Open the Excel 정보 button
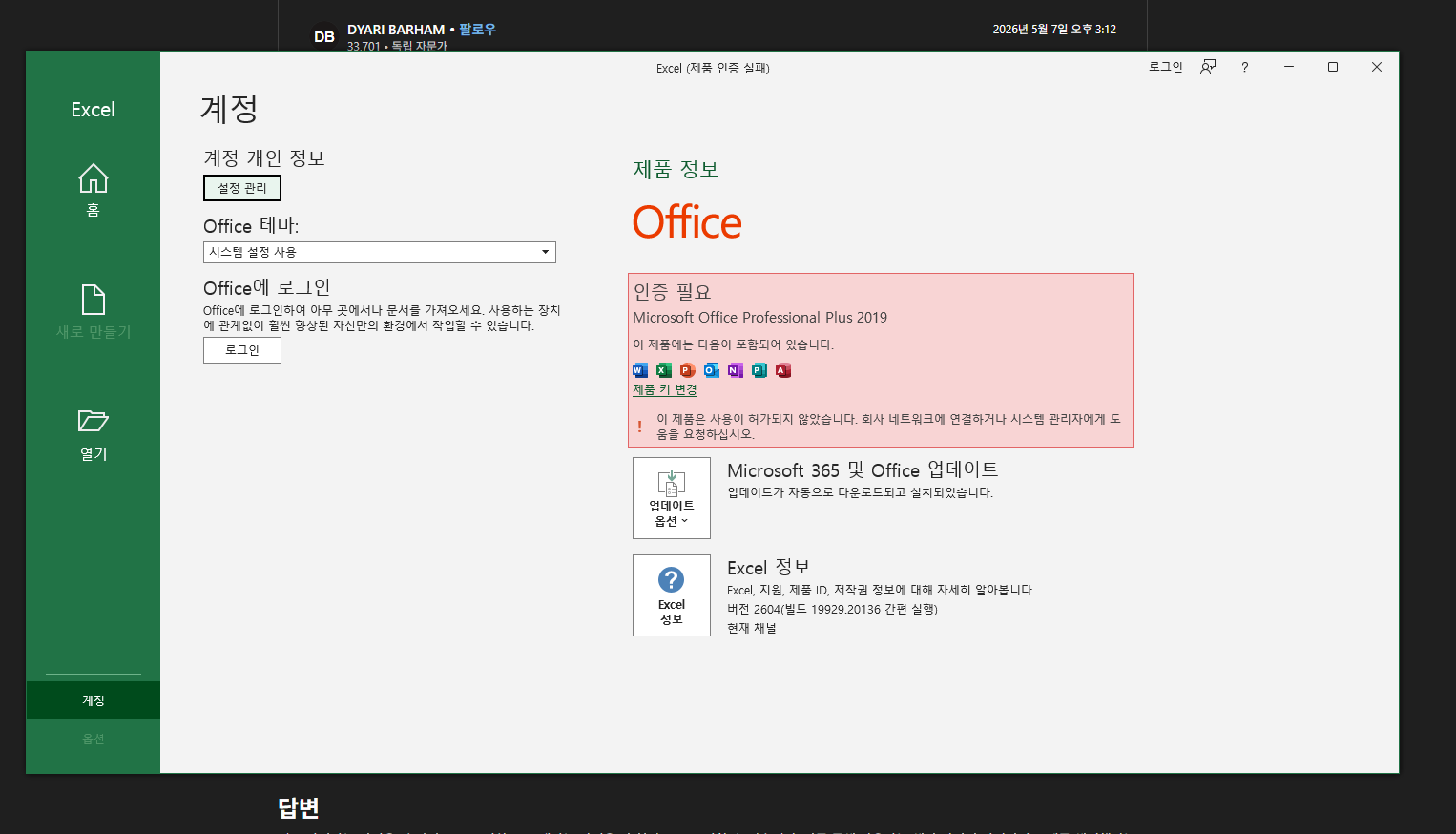The image size is (1456, 834). (x=672, y=595)
